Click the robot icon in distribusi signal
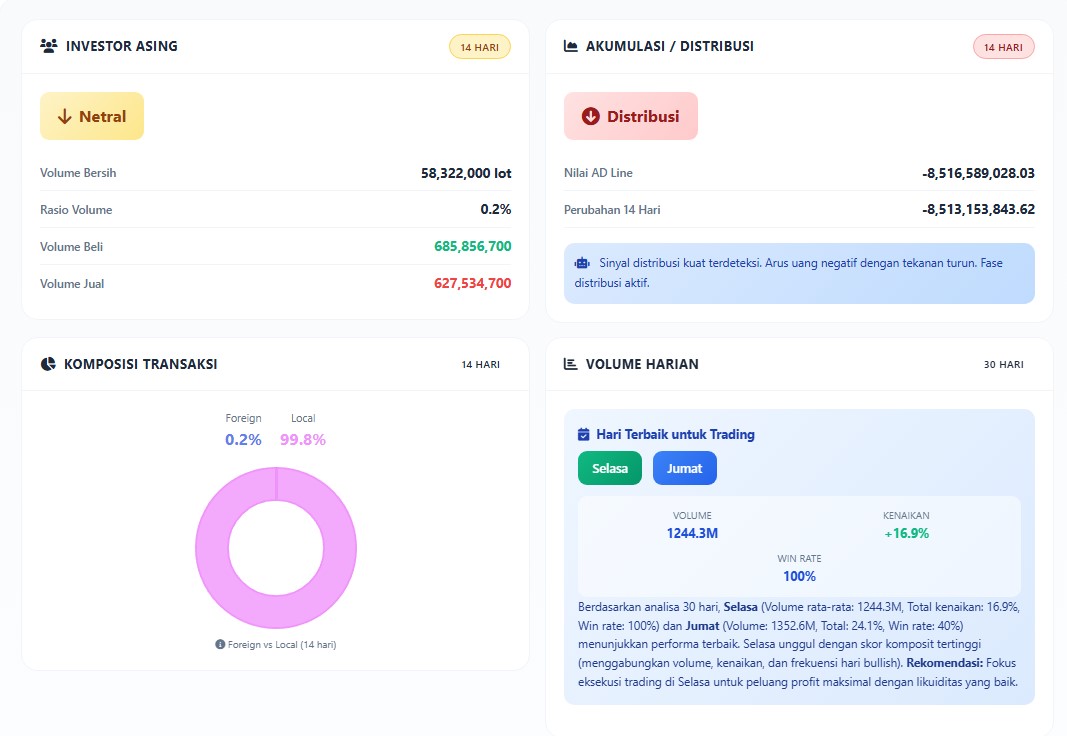 pos(583,263)
